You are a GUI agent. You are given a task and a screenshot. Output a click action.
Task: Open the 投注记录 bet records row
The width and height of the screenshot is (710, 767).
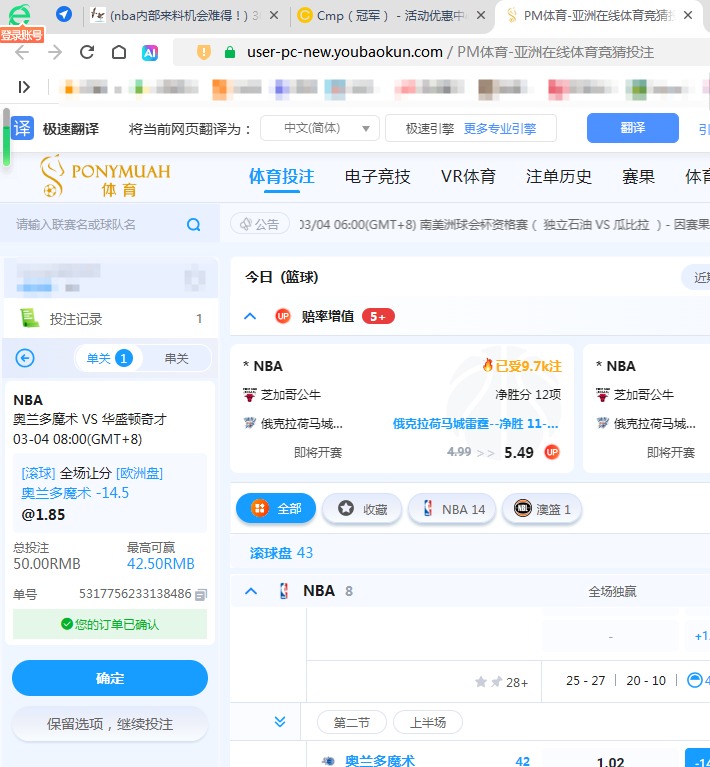(x=111, y=318)
